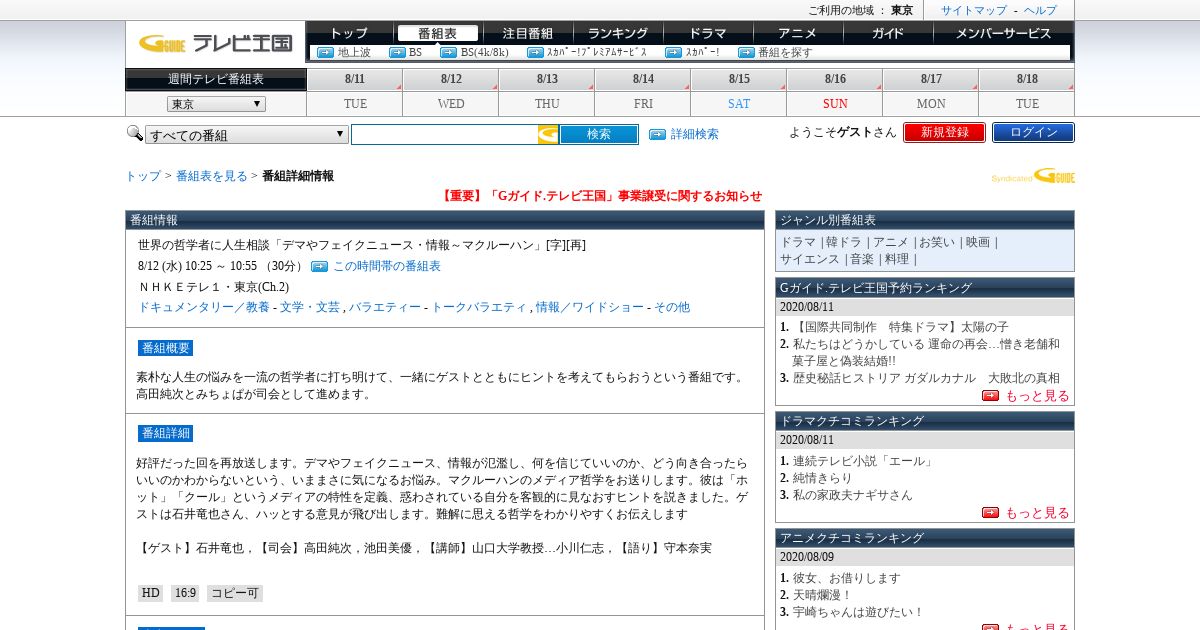The width and height of the screenshot is (1200, 630).
Task: Click the Syndicated G-Guide logo
Action: tap(1033, 176)
